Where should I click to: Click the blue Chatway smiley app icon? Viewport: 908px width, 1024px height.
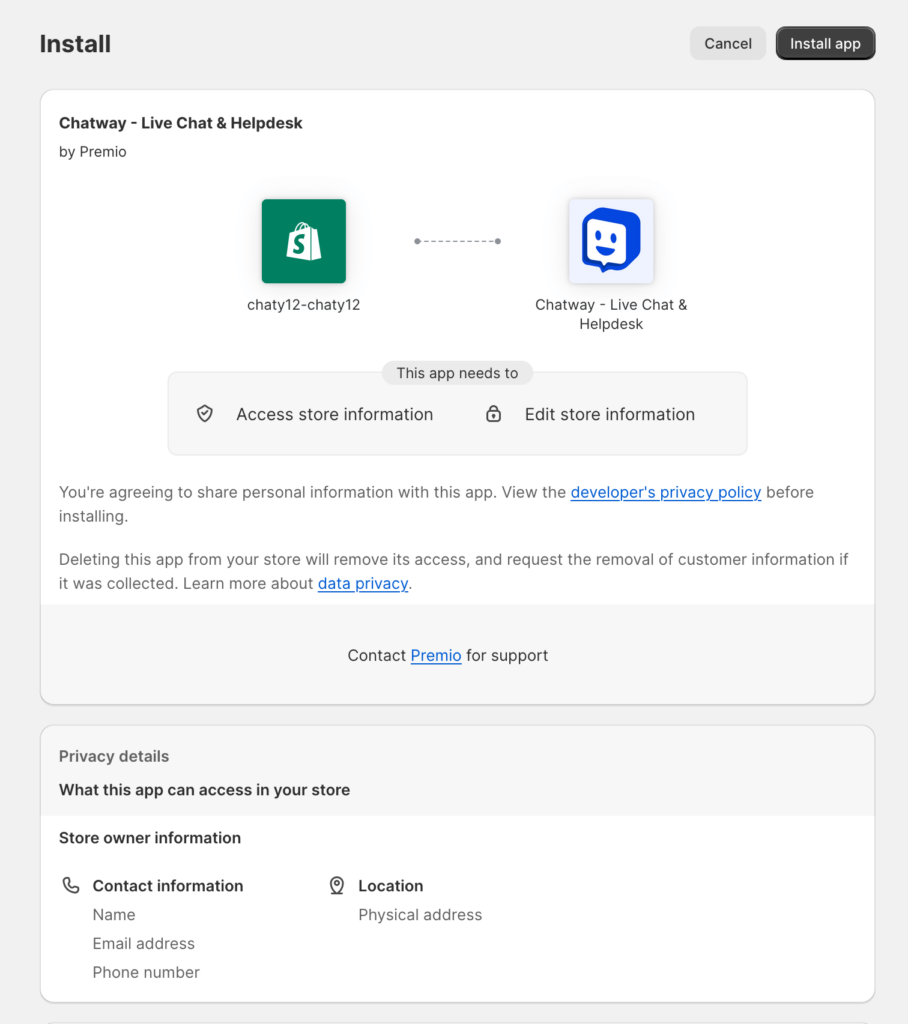click(611, 241)
